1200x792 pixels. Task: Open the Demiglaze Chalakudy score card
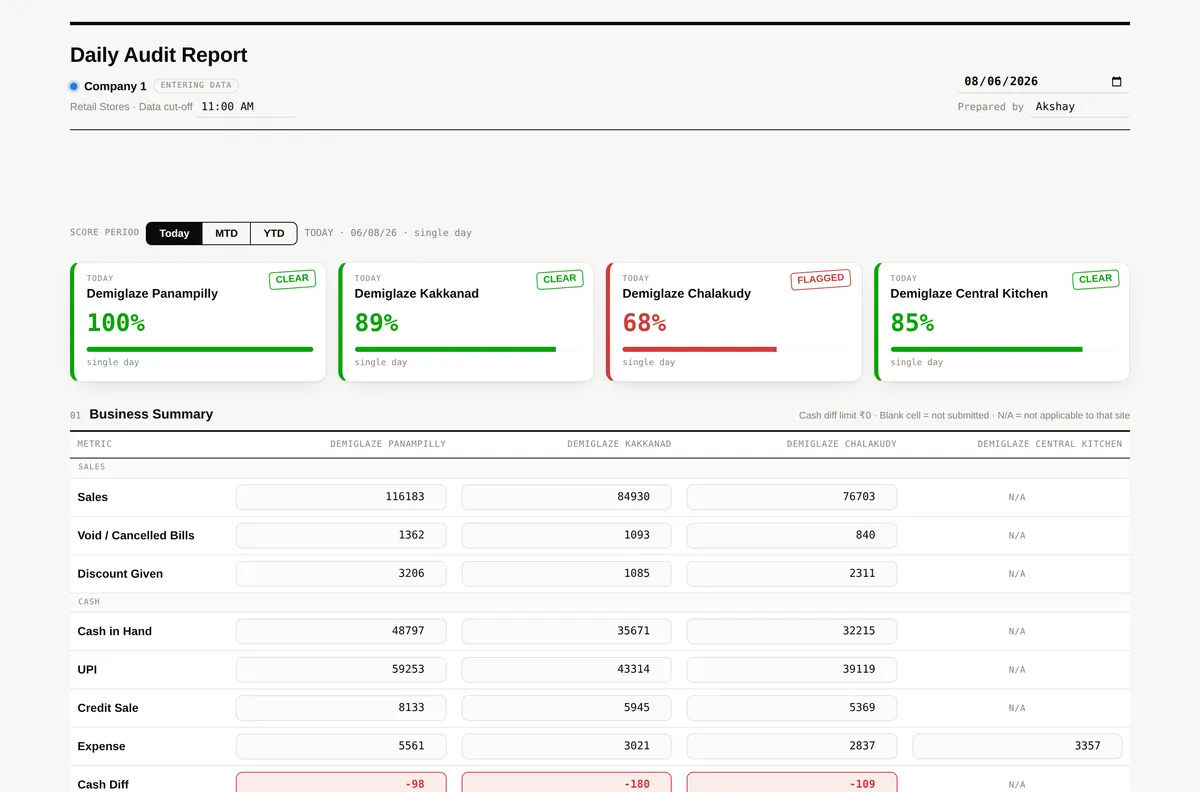tap(734, 322)
